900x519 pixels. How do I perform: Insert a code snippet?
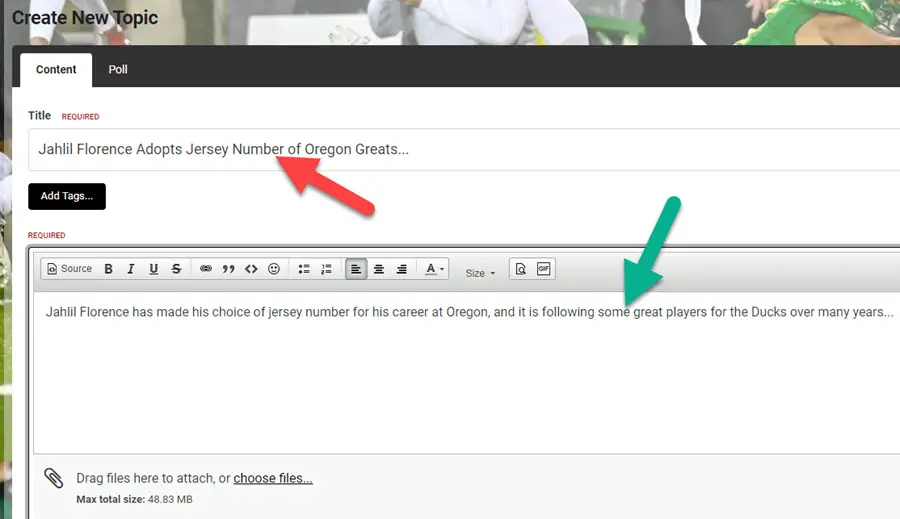(x=251, y=269)
